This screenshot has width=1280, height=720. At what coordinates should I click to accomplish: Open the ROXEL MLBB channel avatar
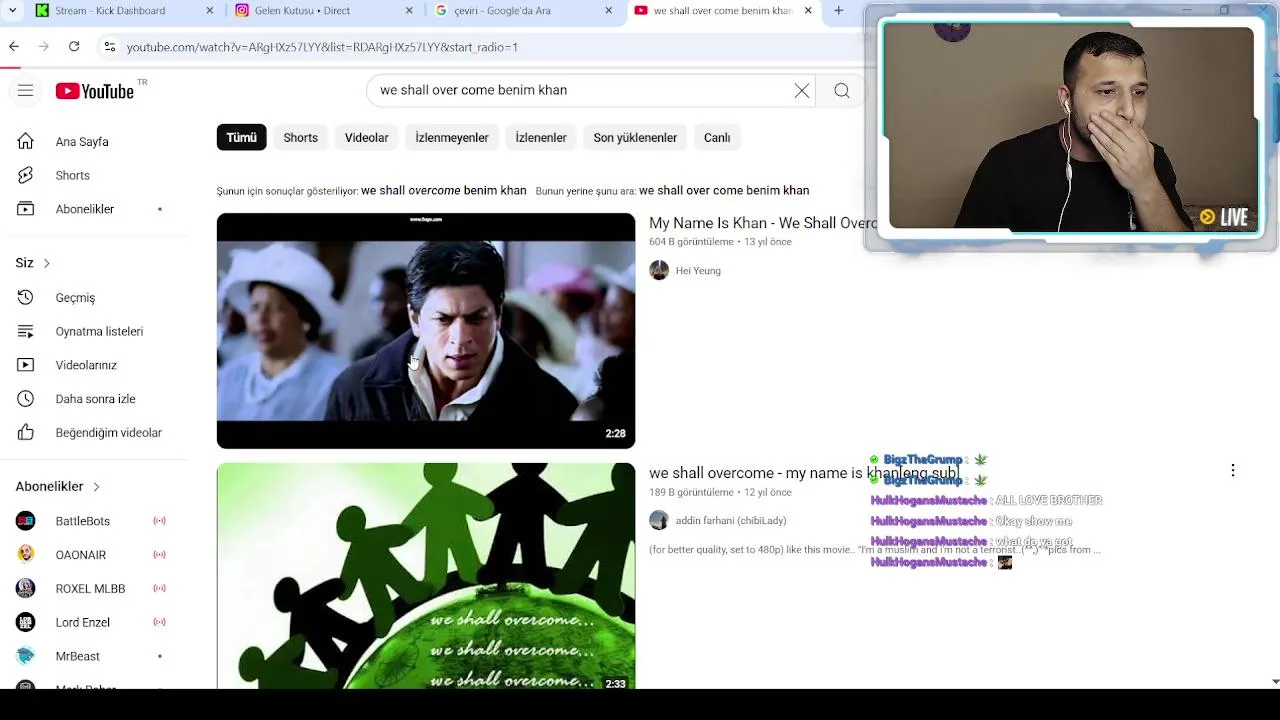click(25, 589)
